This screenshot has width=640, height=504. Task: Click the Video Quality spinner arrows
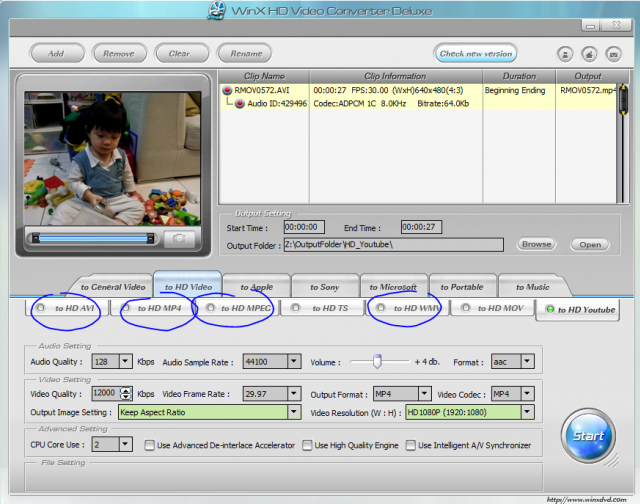coord(126,393)
